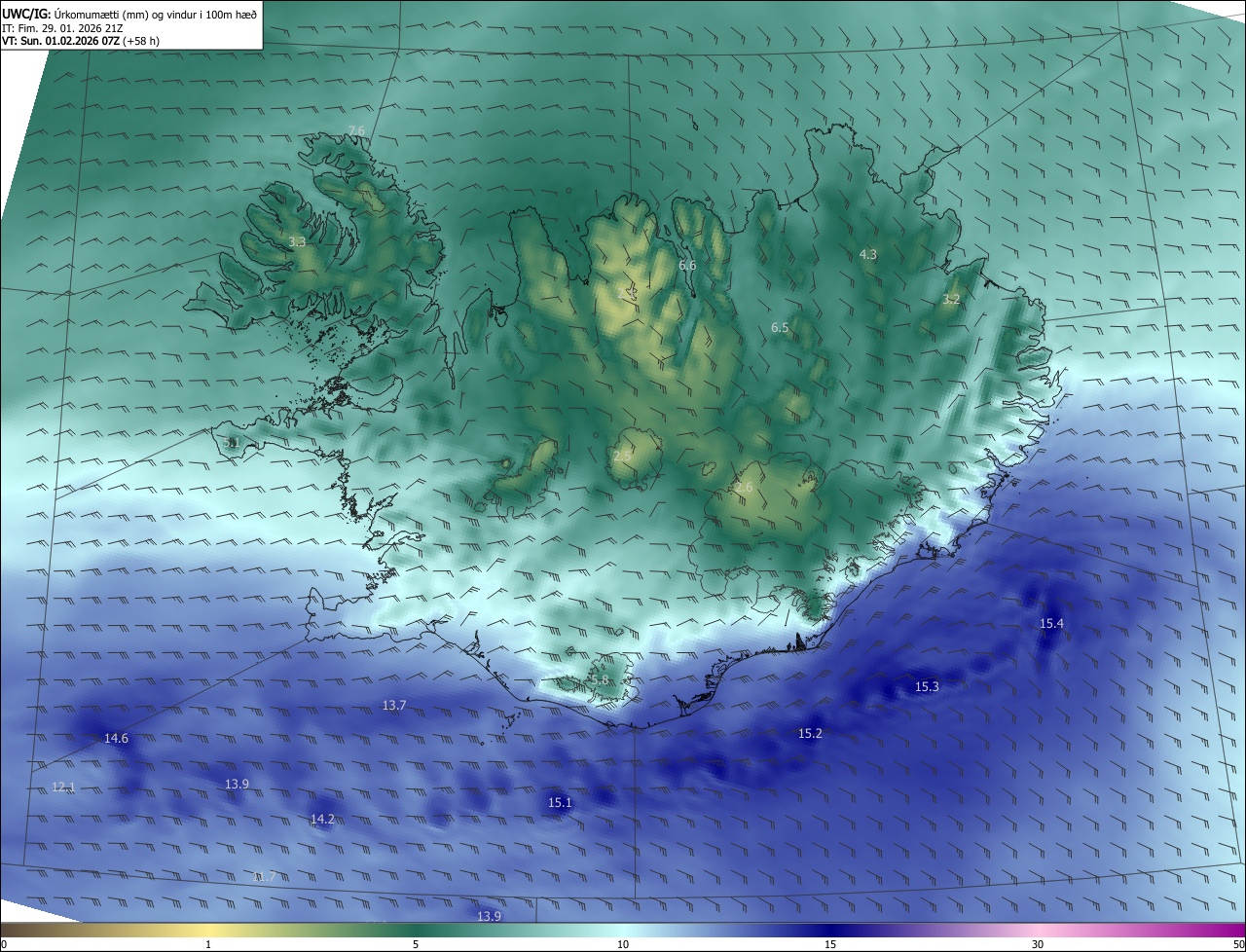
Task: Click the 15.2 value label
Action: [x=810, y=733]
